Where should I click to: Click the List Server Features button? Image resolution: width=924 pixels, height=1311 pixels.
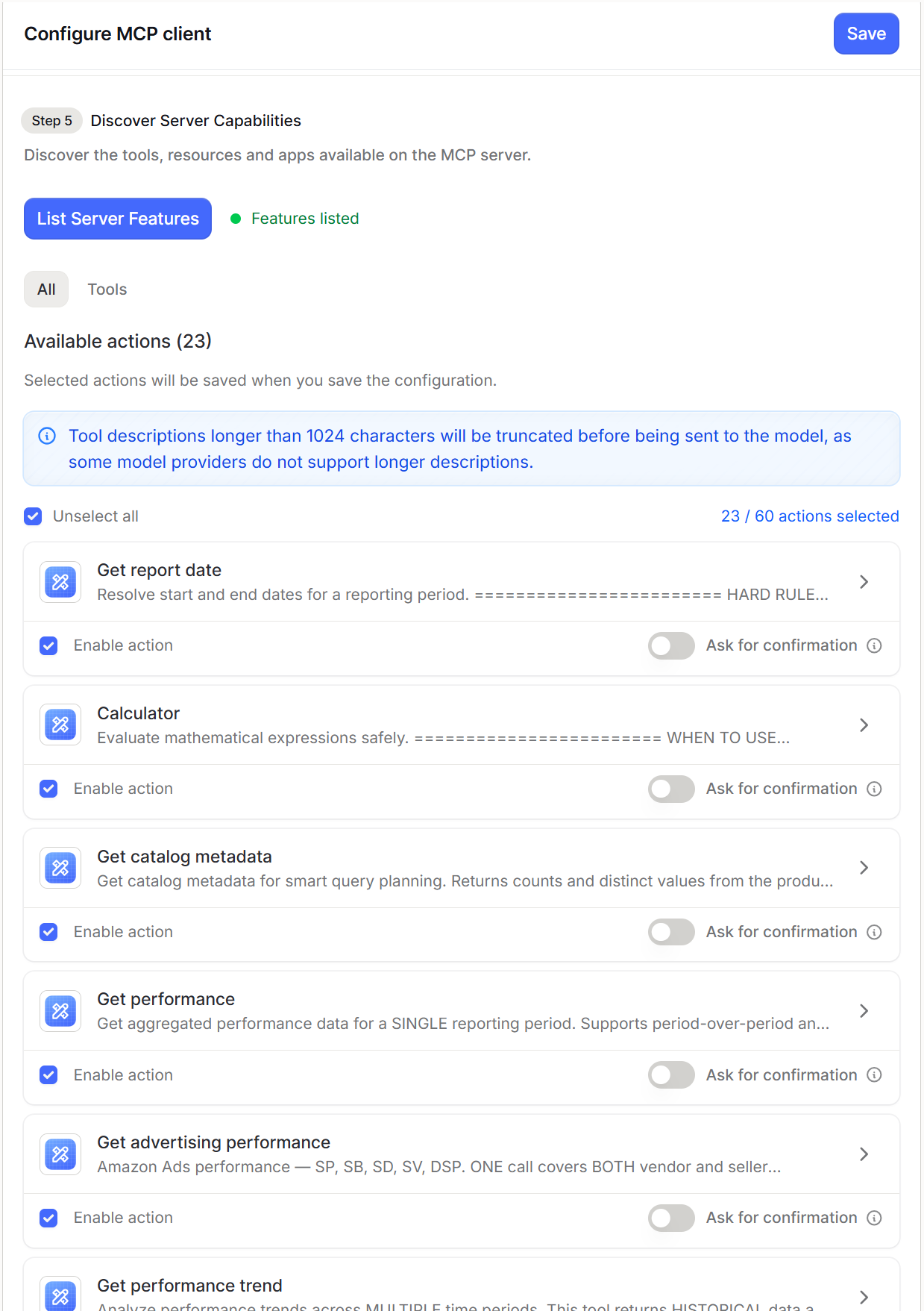click(x=118, y=219)
